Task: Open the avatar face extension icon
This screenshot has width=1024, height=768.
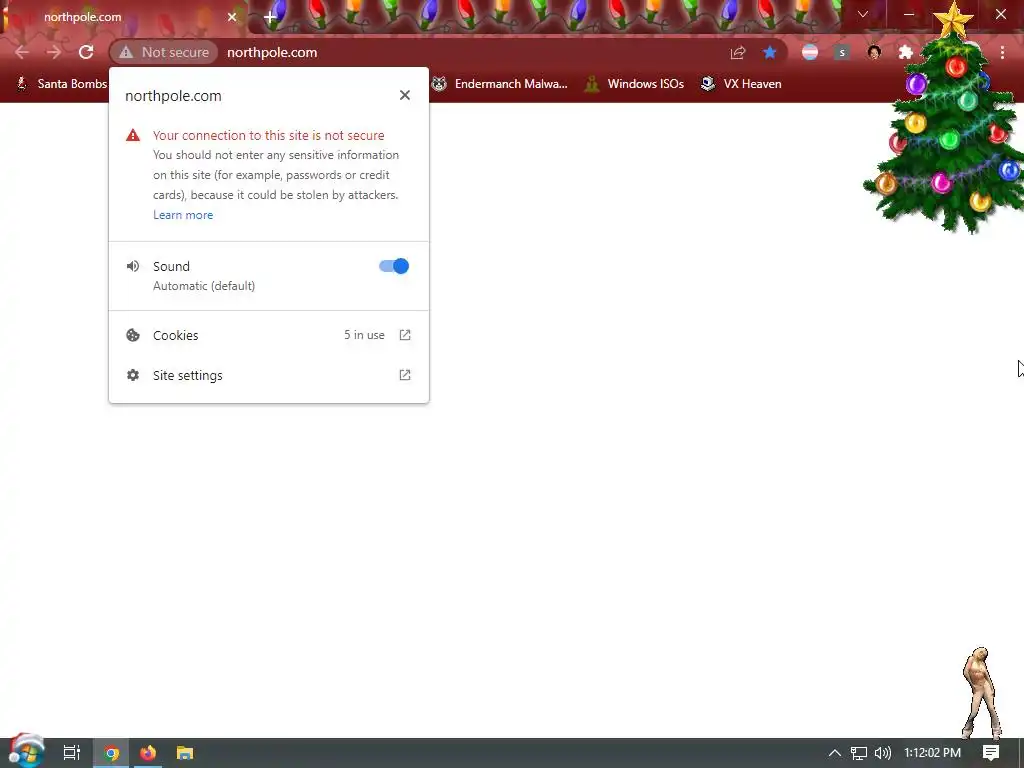Action: 874,52
